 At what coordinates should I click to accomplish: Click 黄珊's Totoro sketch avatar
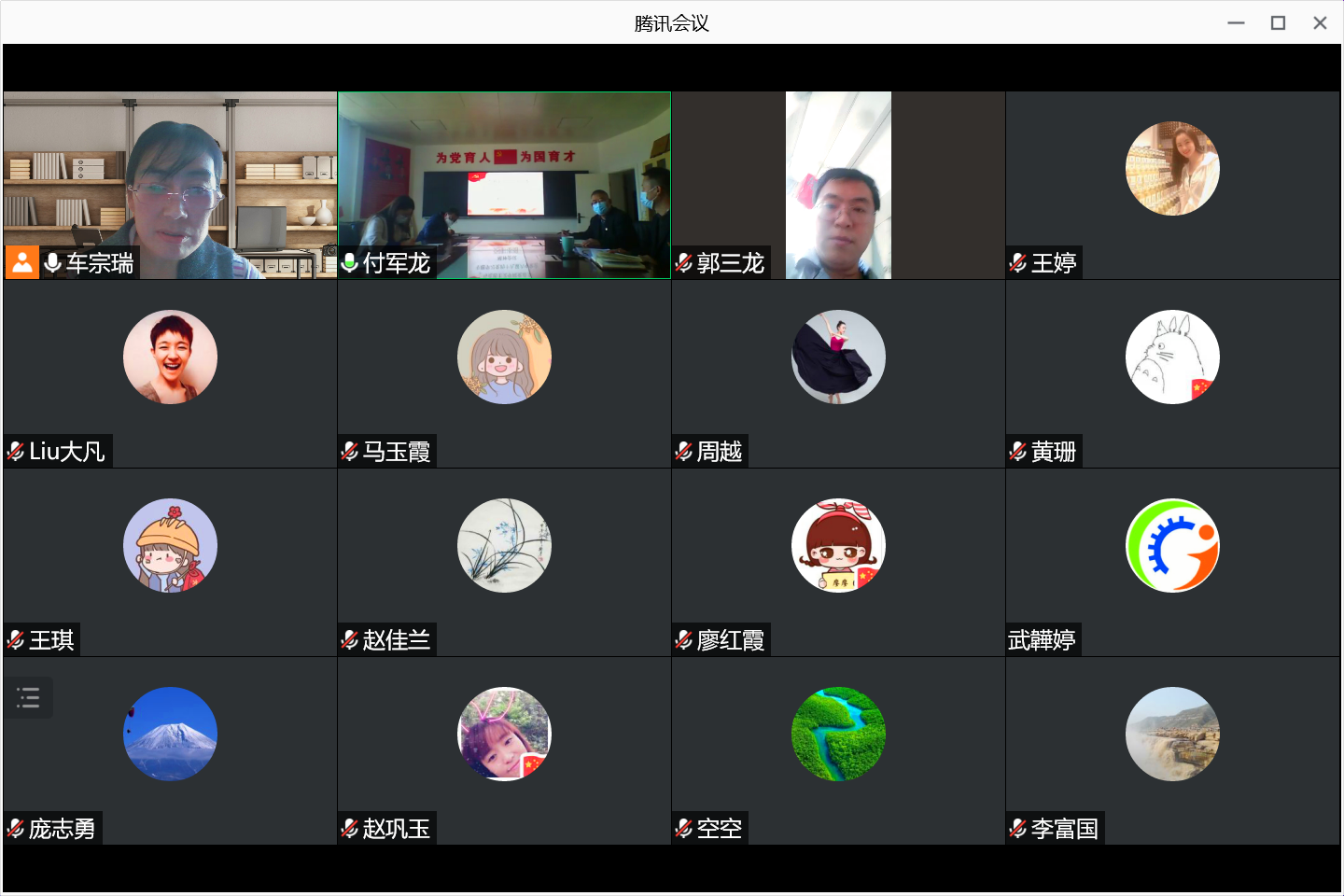point(1172,357)
